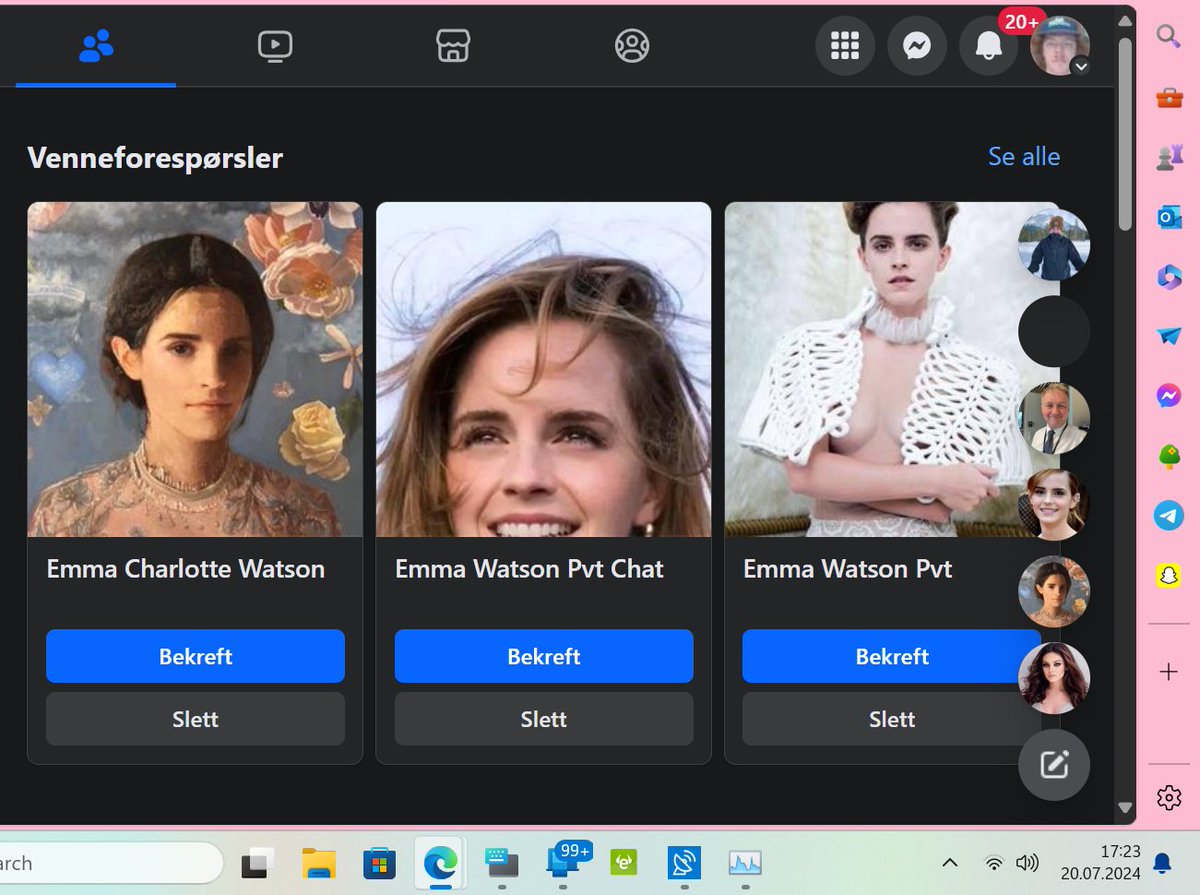This screenshot has width=1200, height=895.
Task: Delete the Emma Watson Pvt request
Action: pyautogui.click(x=892, y=719)
